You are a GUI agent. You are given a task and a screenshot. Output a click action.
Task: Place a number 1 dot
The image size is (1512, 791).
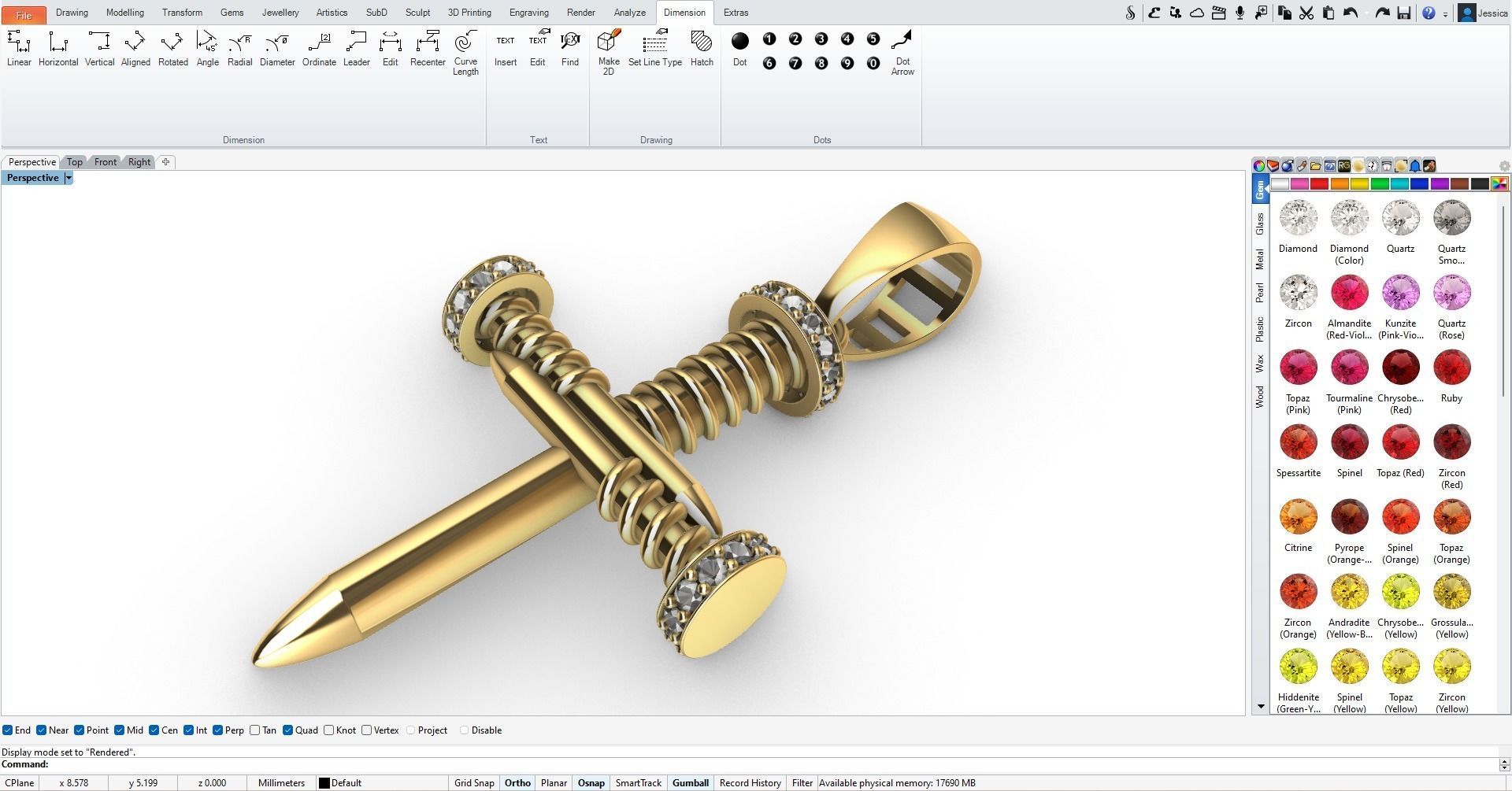(x=769, y=39)
